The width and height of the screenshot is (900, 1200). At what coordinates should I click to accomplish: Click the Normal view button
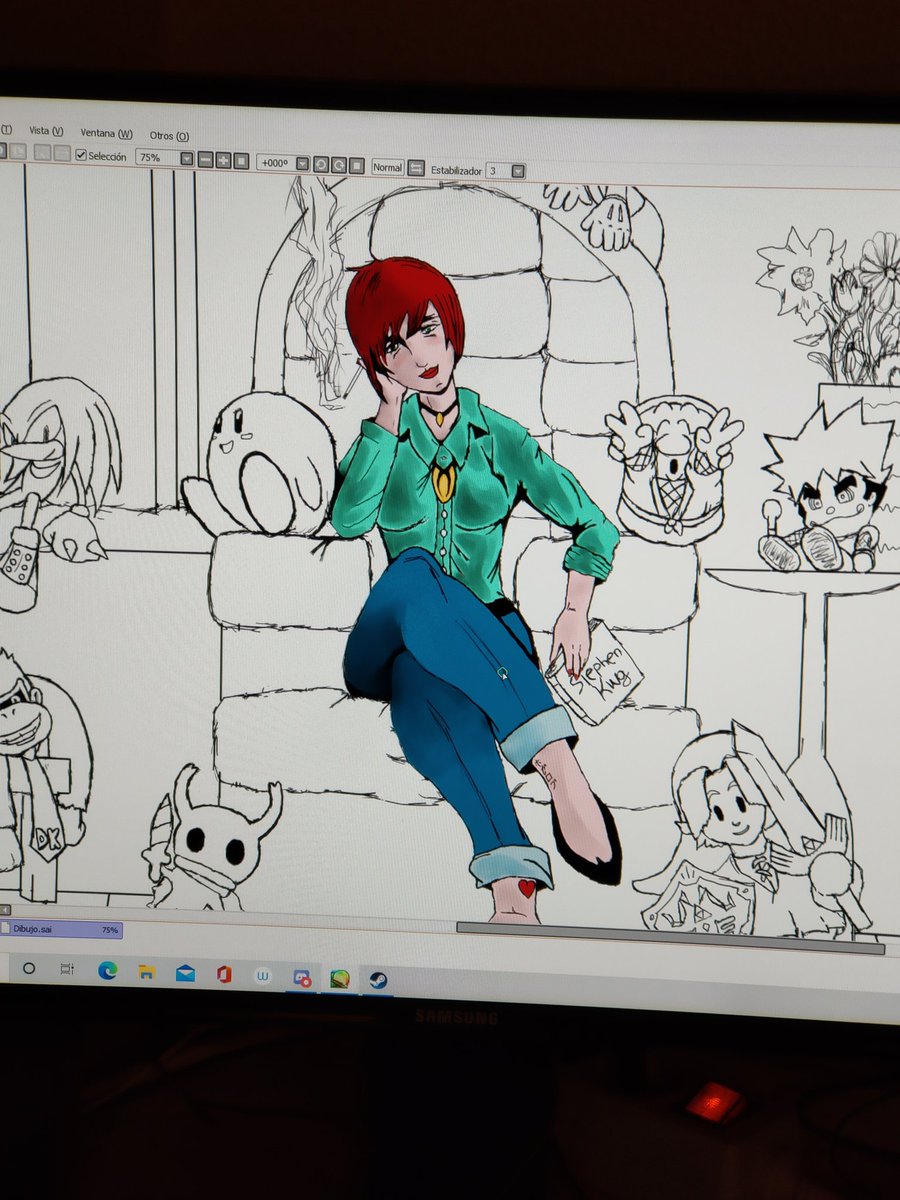[387, 167]
